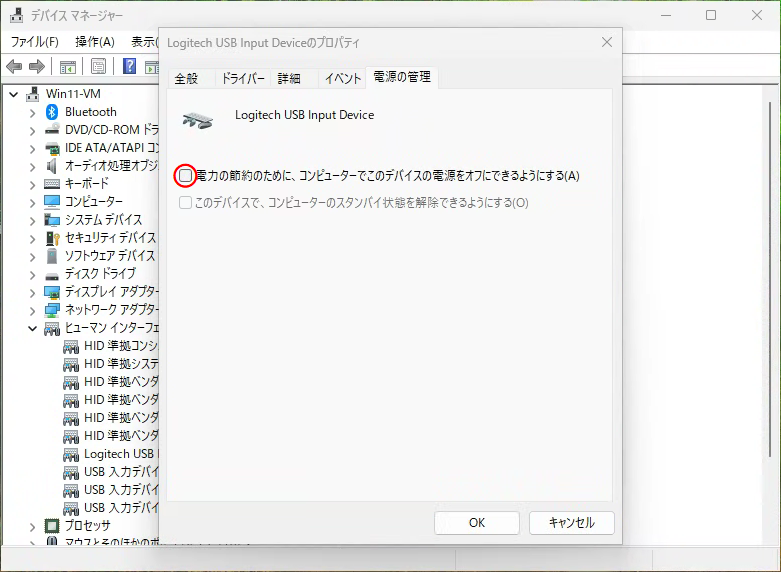
Task: Toggle スタンバイ状態を解除できるようにする checkbox
Action: (185, 202)
